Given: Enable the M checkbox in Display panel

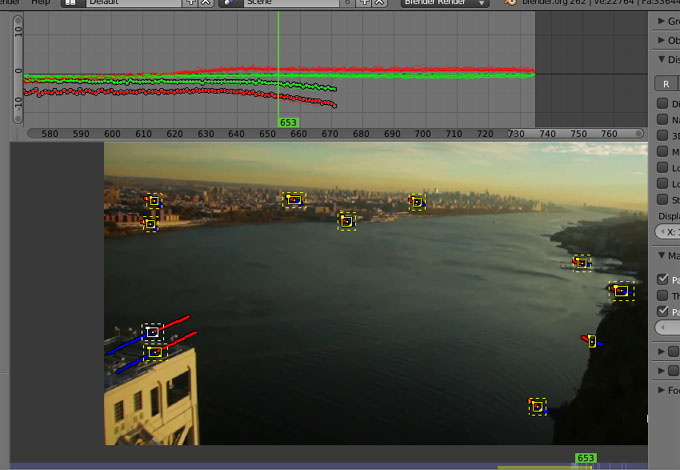Looking at the screenshot, I should coord(662,151).
